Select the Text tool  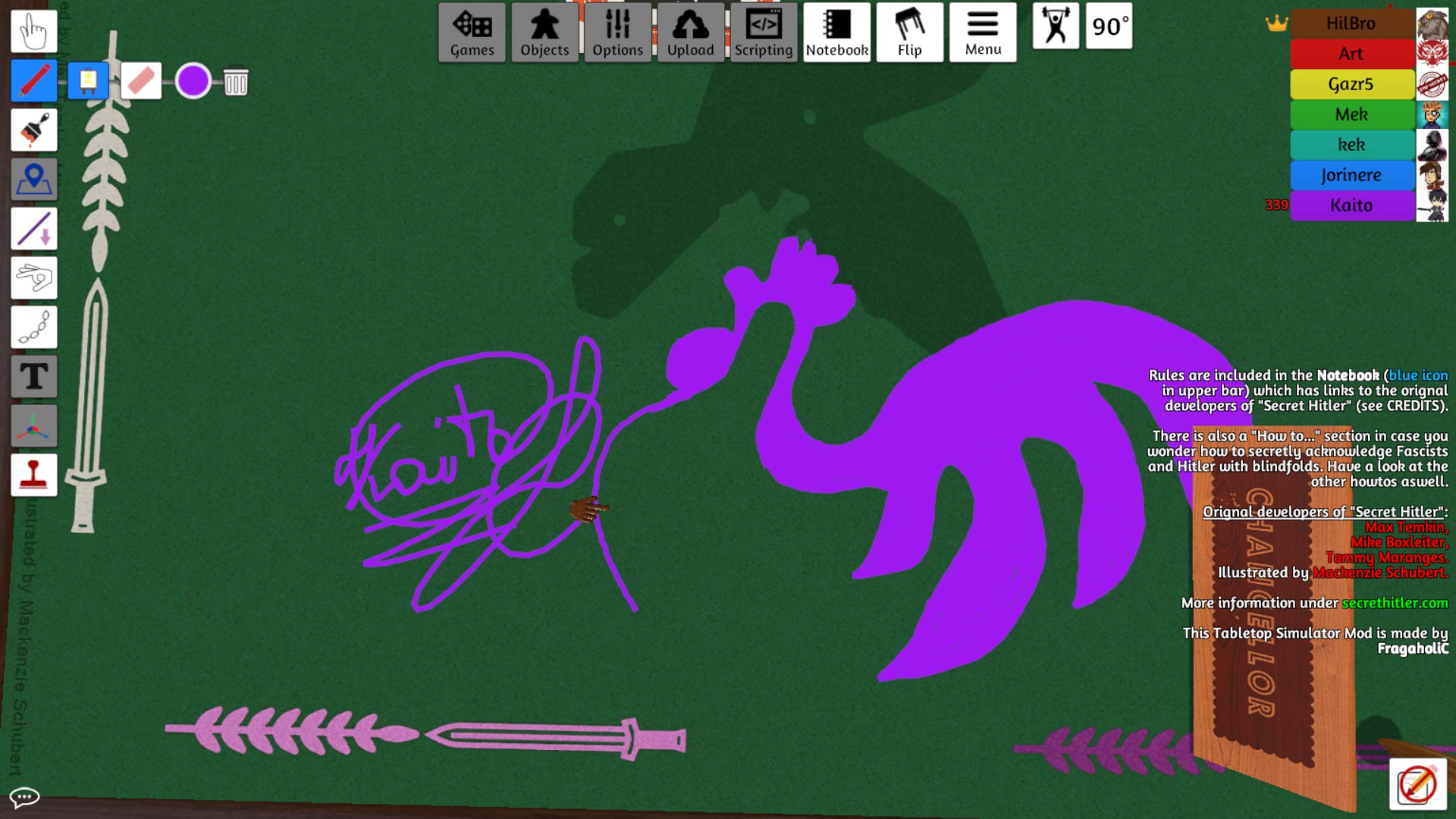(x=33, y=377)
